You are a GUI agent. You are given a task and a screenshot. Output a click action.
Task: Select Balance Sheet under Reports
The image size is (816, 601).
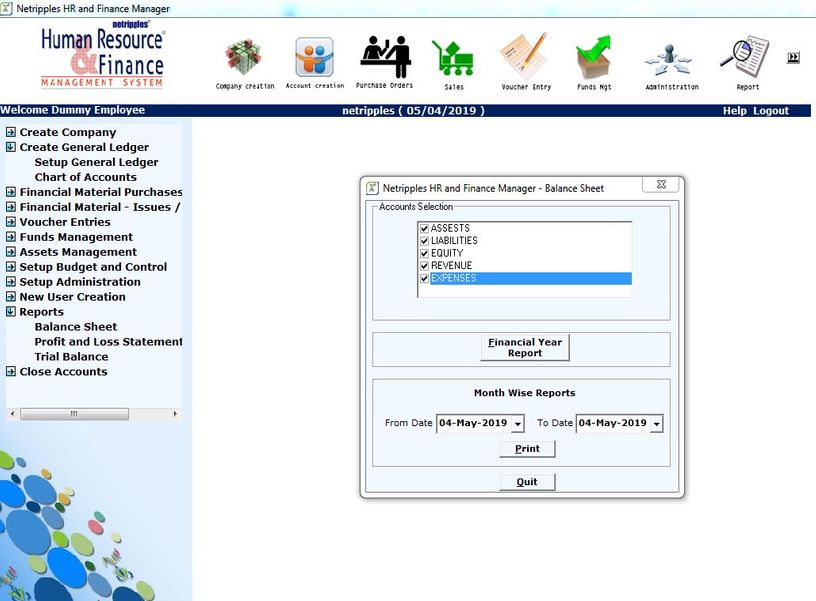[x=76, y=327]
